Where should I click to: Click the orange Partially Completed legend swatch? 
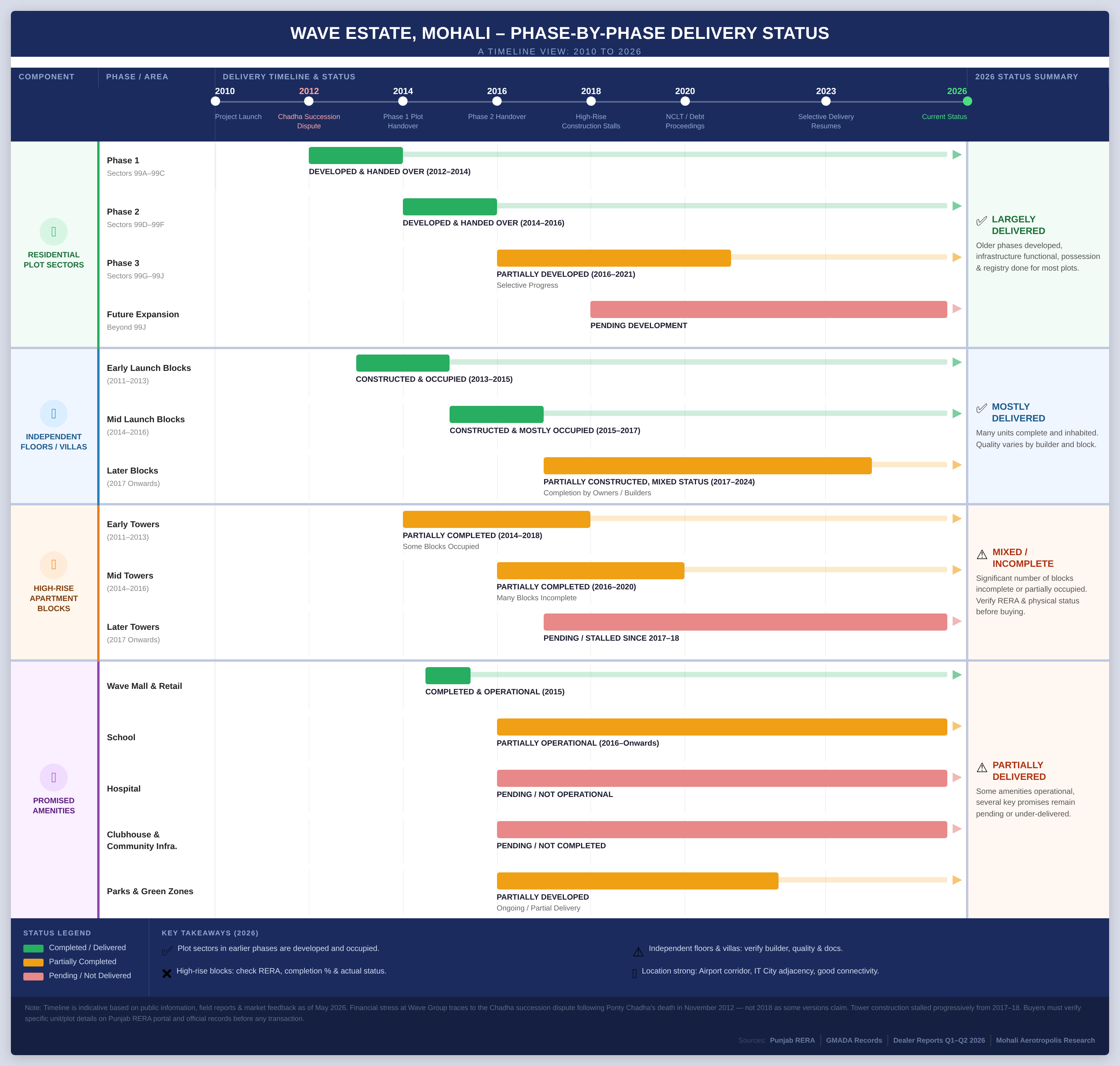[x=33, y=963]
